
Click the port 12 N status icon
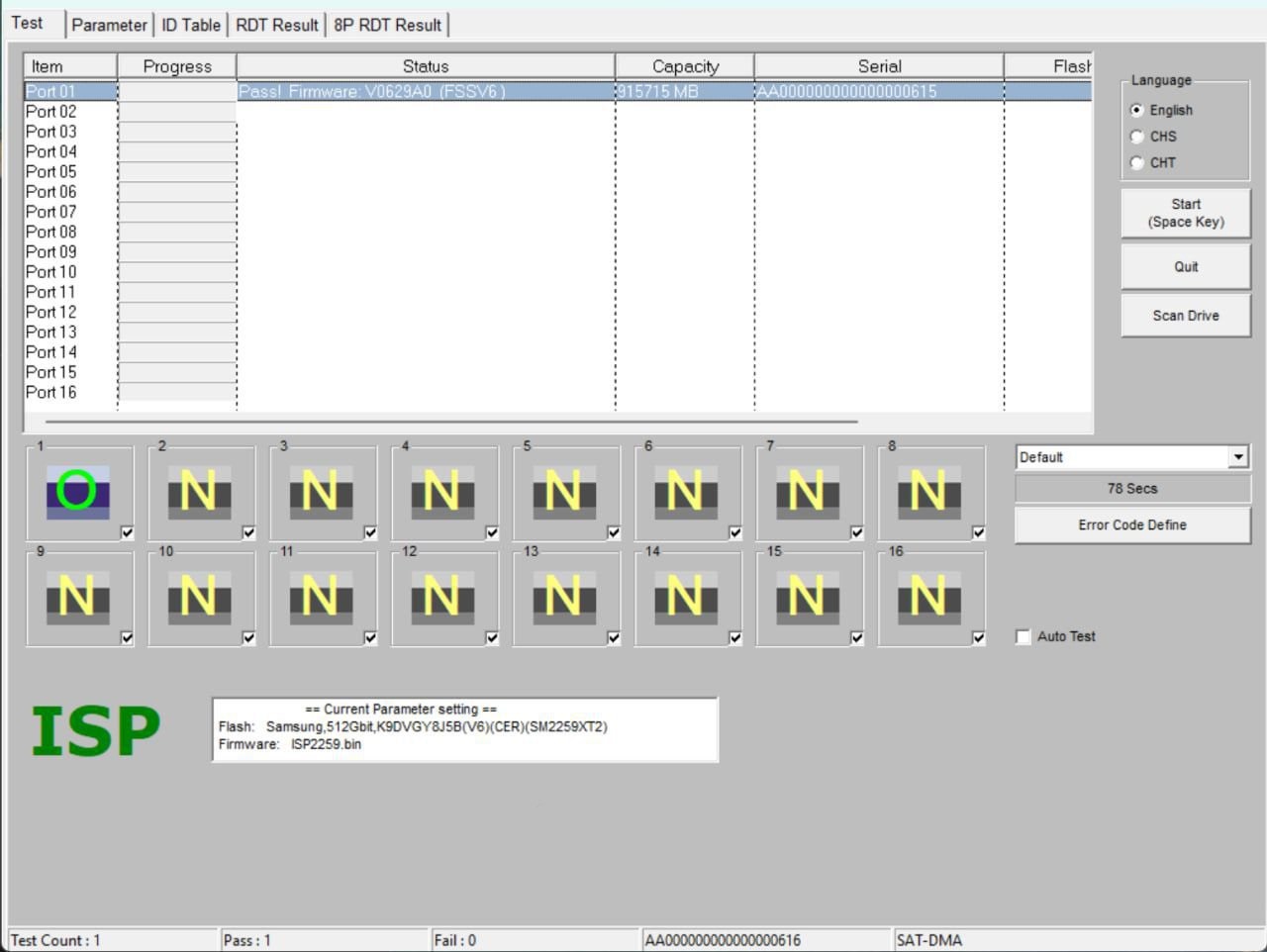point(442,598)
